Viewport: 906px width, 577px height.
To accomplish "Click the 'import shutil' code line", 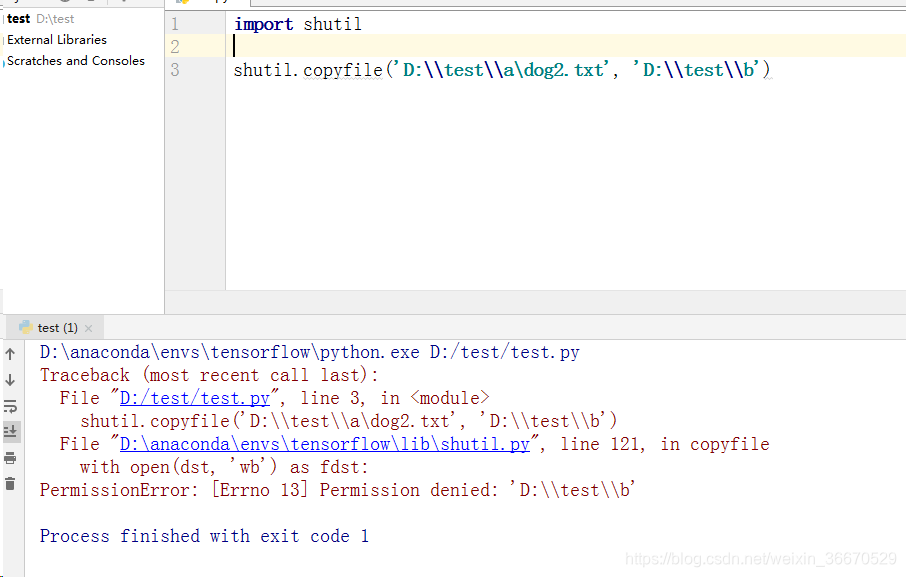I will pos(298,24).
